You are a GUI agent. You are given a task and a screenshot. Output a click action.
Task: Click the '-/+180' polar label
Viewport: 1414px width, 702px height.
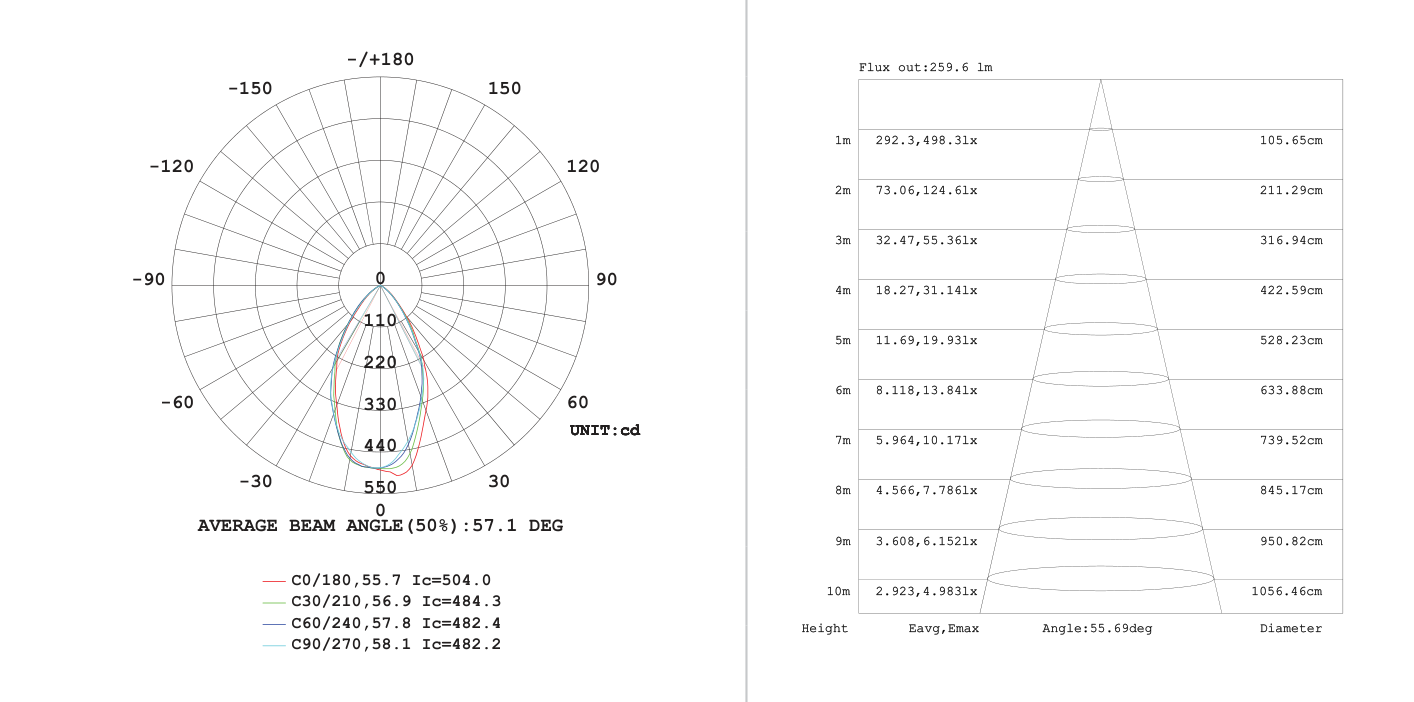[380, 59]
